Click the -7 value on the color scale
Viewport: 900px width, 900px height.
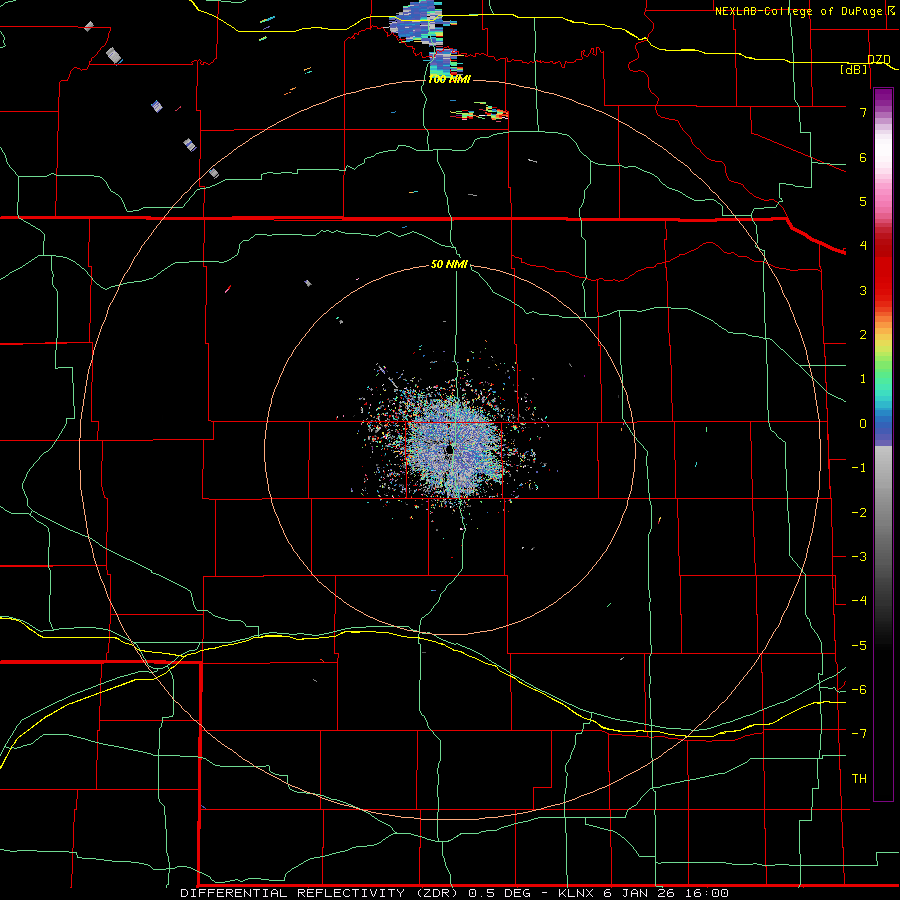point(859,734)
